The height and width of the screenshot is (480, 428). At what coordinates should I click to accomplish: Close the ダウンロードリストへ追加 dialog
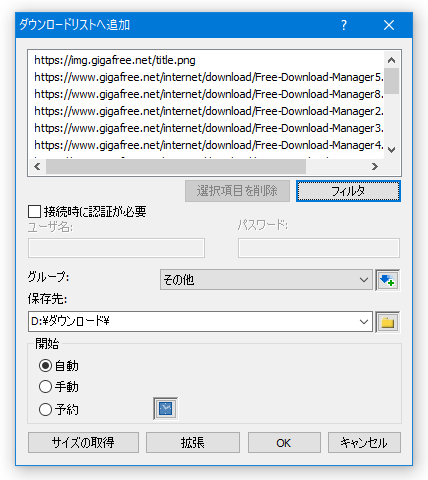389,25
